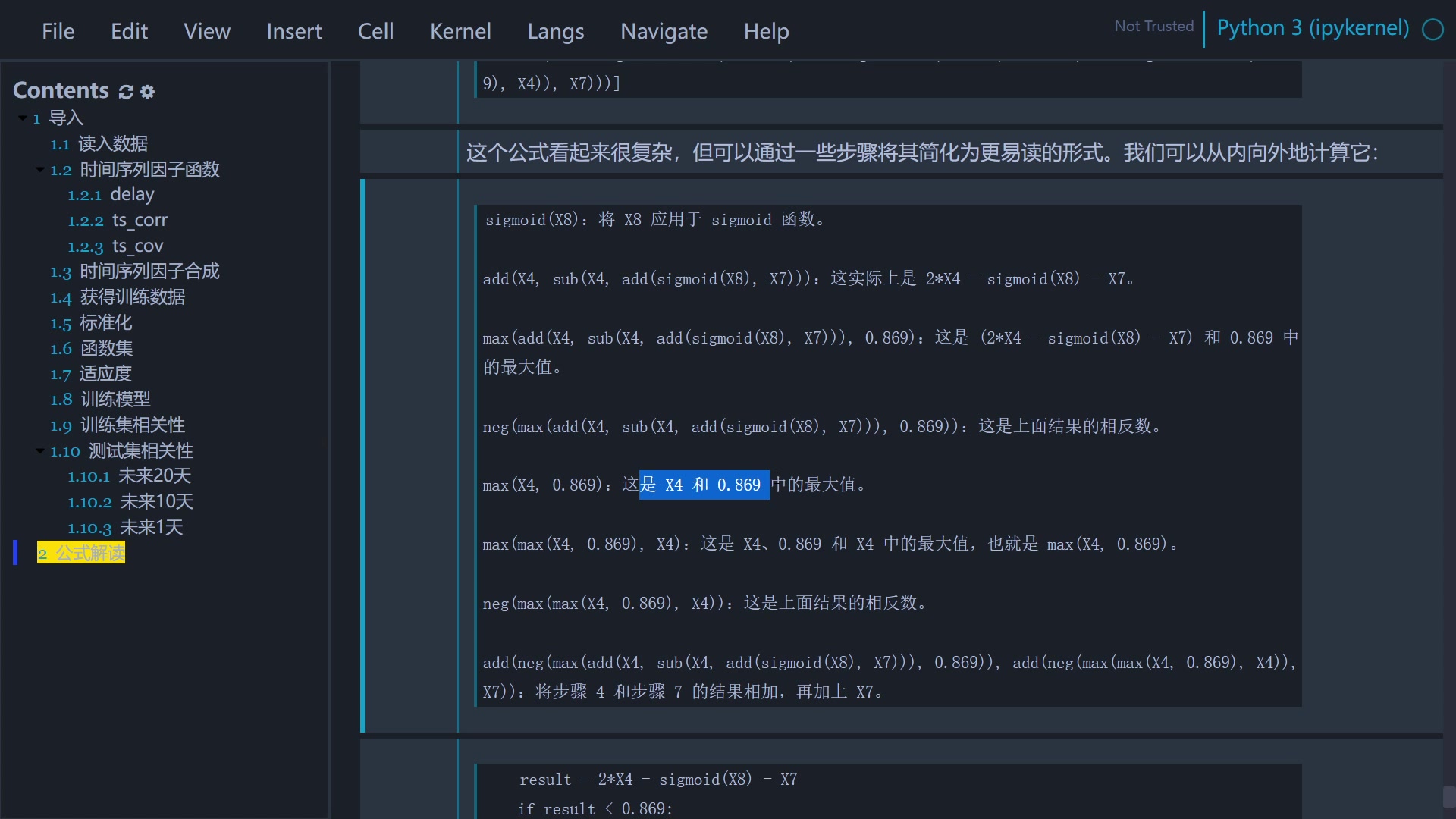Viewport: 1456px width, 819px height.
Task: Go to section 1.3 时间序列因子合成
Action: [135, 271]
